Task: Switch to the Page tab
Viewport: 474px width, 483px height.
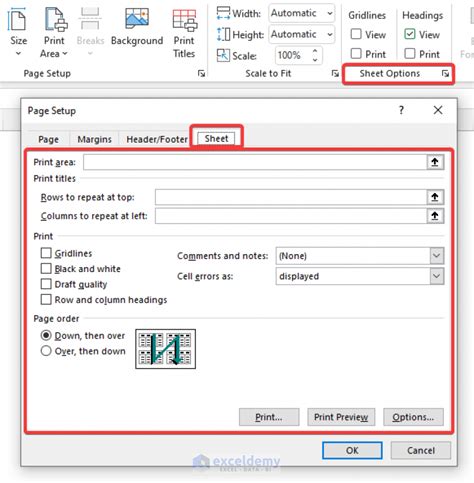Action: coord(48,139)
